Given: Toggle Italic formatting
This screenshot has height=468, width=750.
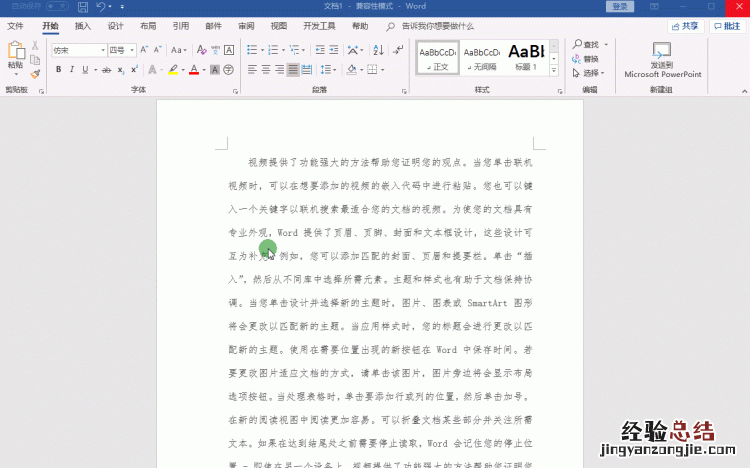Looking at the screenshot, I should 71,70.
